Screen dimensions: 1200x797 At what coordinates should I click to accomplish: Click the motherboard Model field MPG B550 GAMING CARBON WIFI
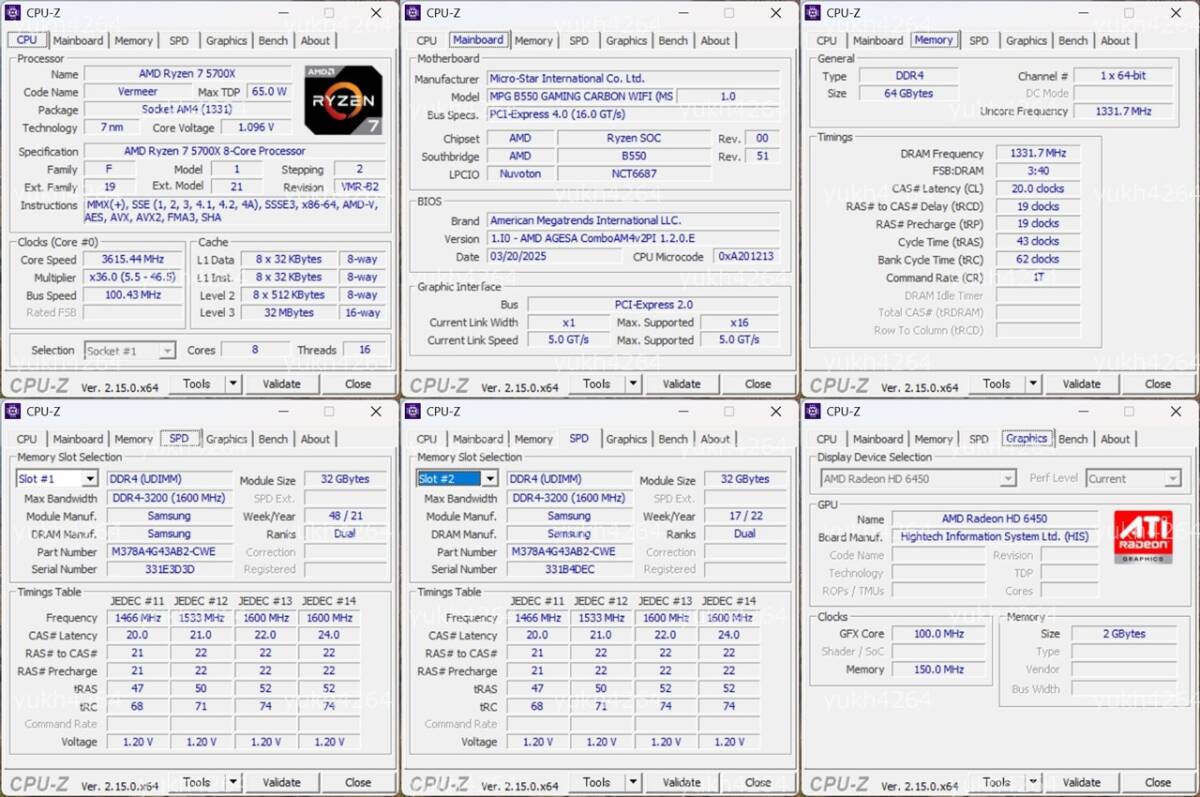(581, 97)
